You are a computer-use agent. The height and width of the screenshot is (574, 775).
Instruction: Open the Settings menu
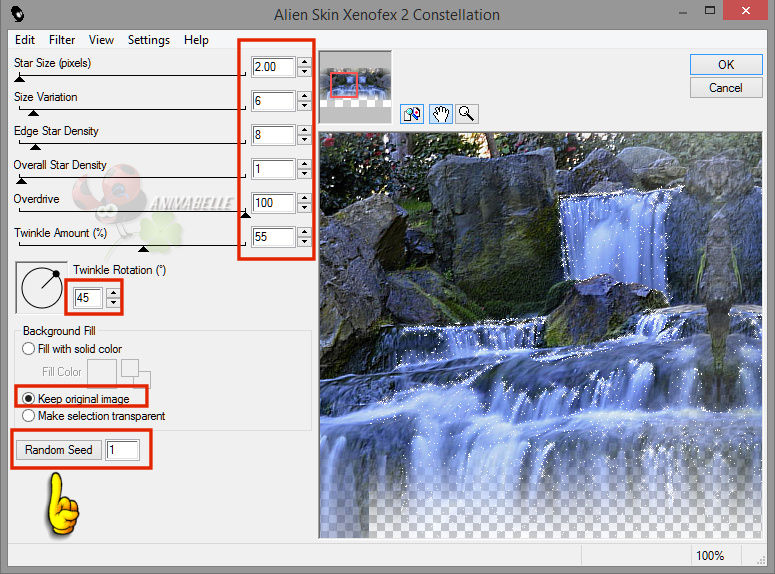pos(148,40)
